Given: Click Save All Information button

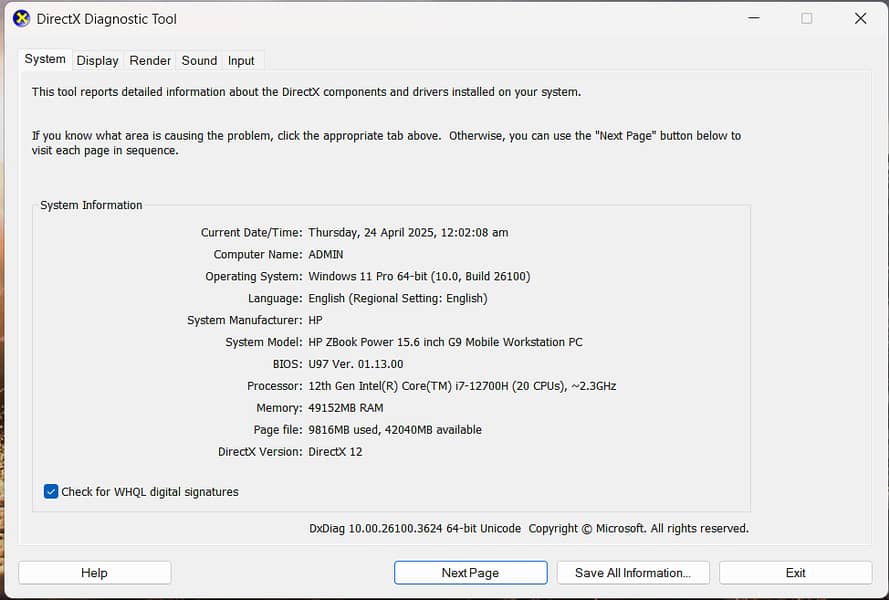Looking at the screenshot, I should pyautogui.click(x=632, y=573).
